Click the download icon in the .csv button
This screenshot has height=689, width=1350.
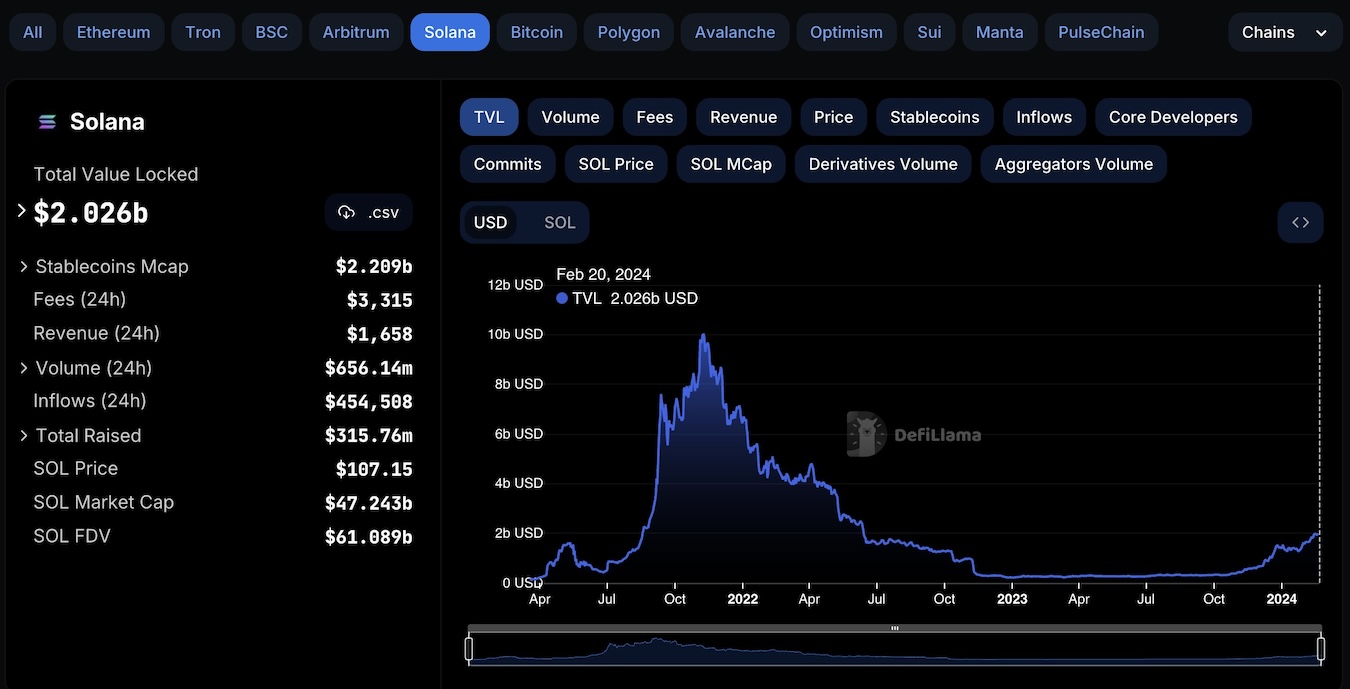(347, 212)
